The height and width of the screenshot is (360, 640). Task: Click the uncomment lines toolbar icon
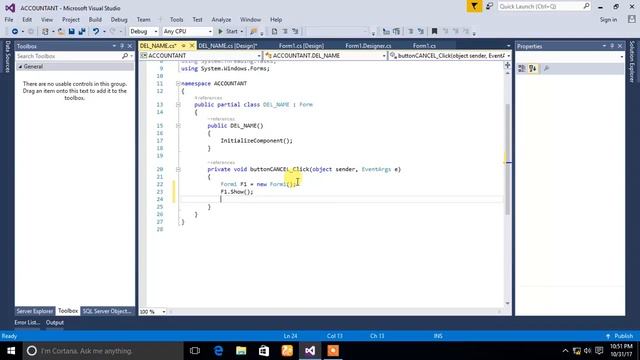[x=420, y=31]
